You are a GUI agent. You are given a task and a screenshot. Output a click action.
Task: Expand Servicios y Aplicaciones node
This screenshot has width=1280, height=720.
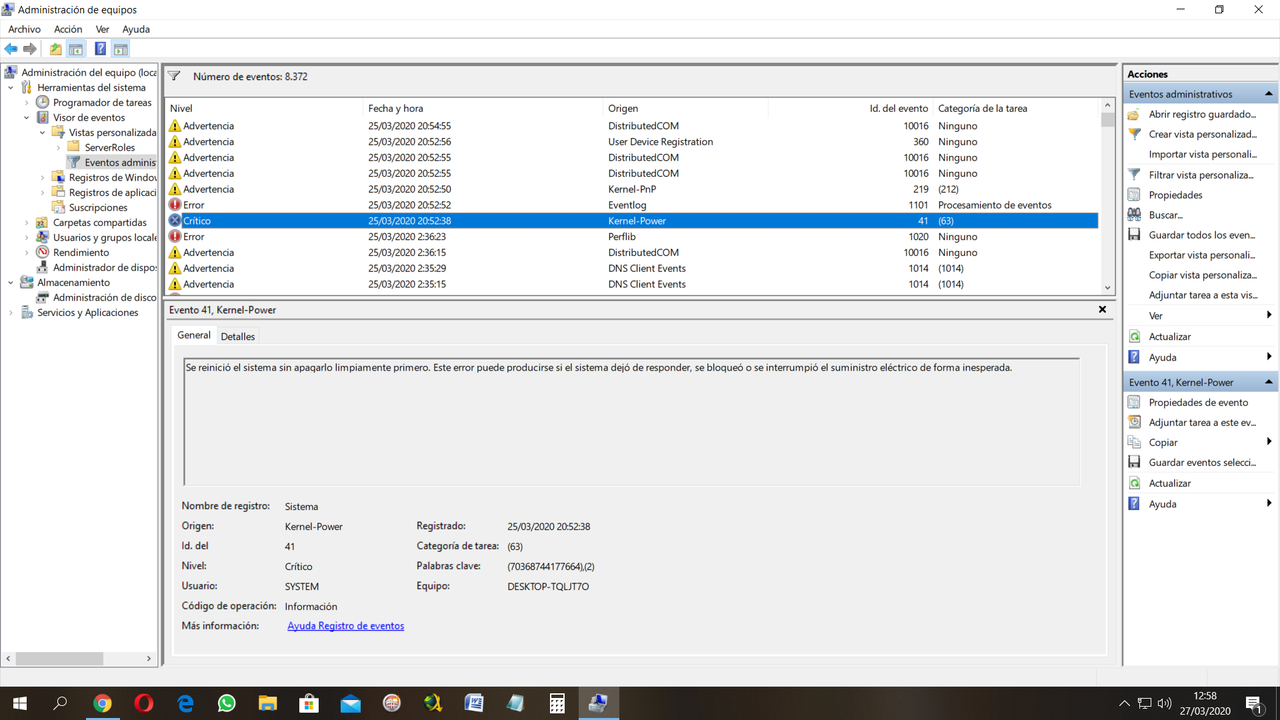[12, 312]
